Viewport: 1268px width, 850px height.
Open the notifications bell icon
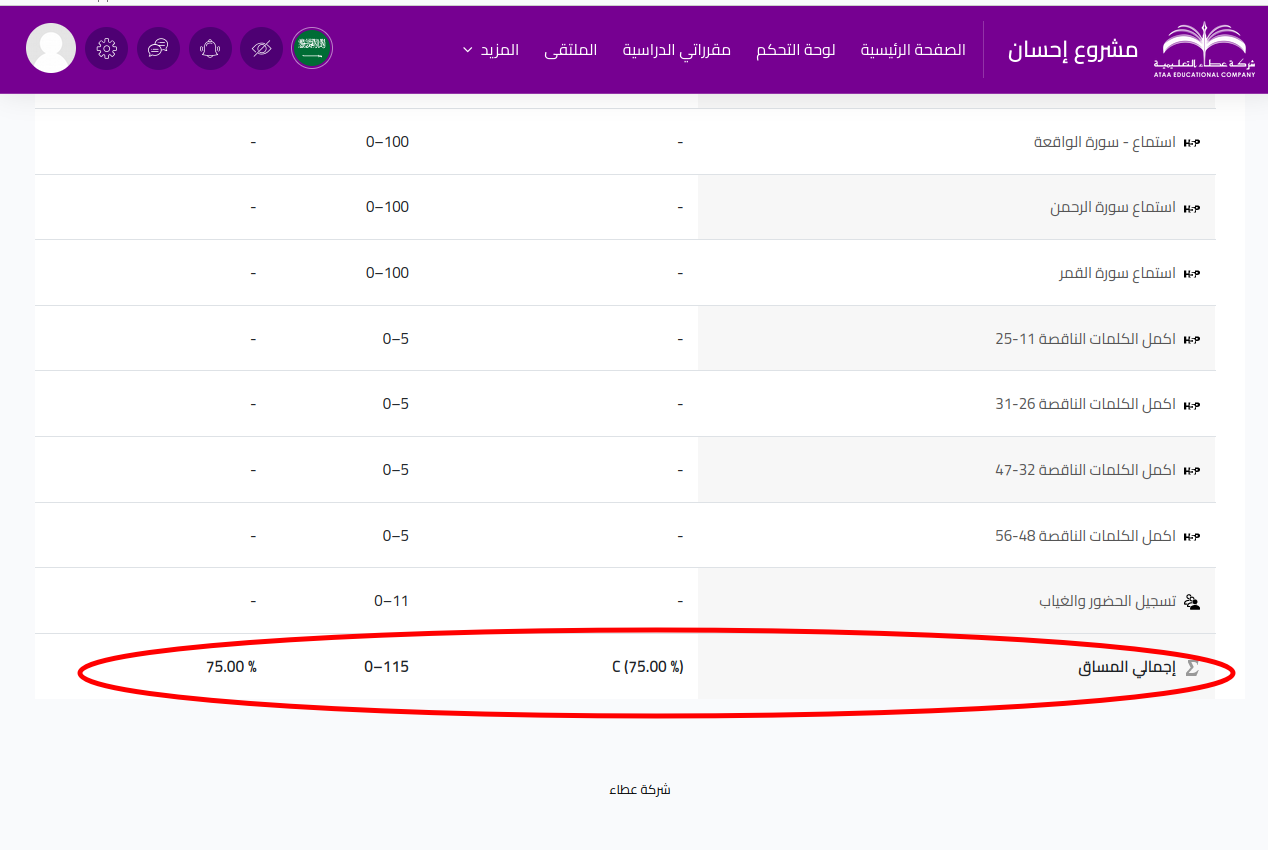210,48
